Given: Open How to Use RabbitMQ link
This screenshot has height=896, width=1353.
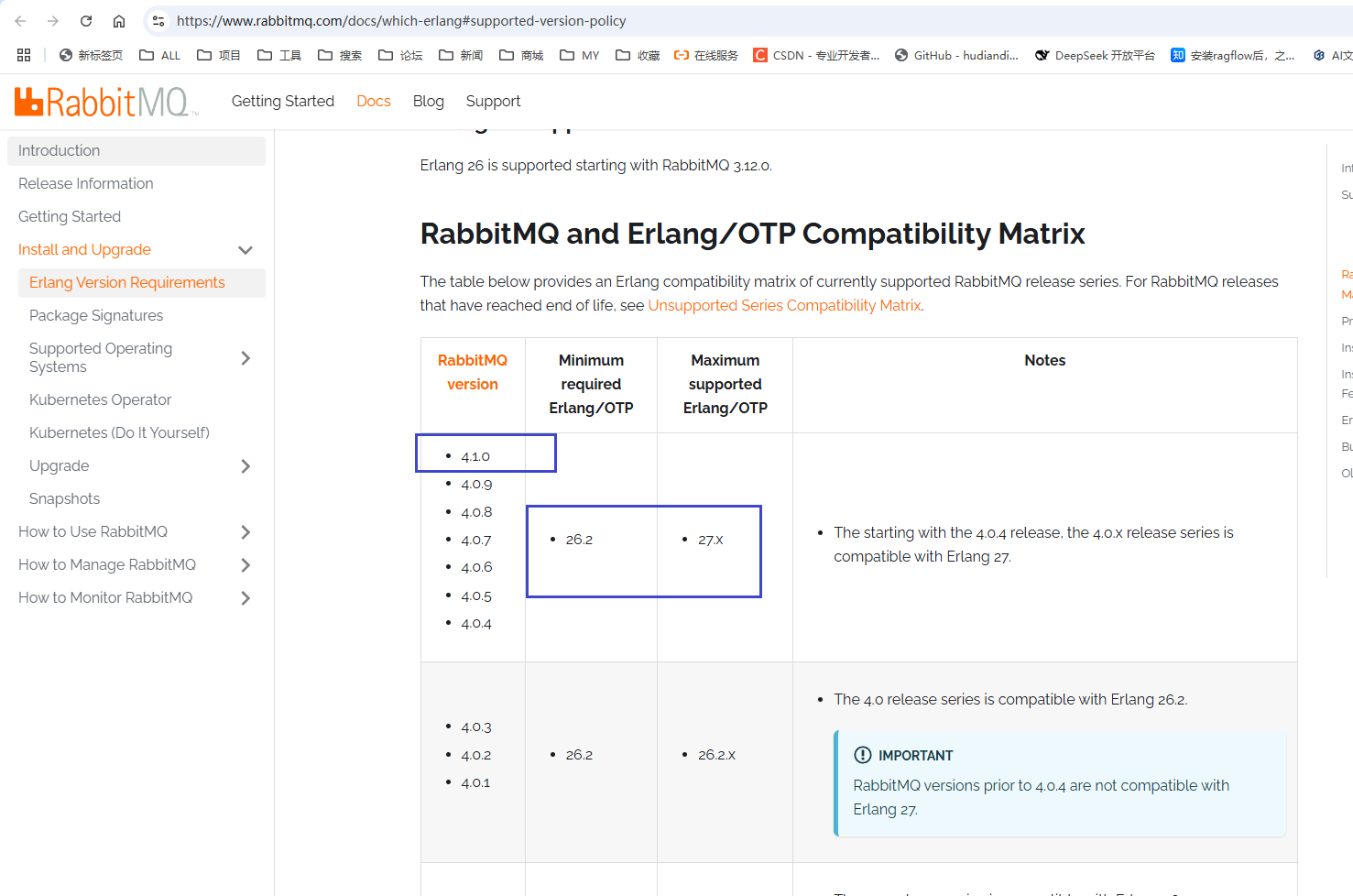Looking at the screenshot, I should click(x=93, y=531).
